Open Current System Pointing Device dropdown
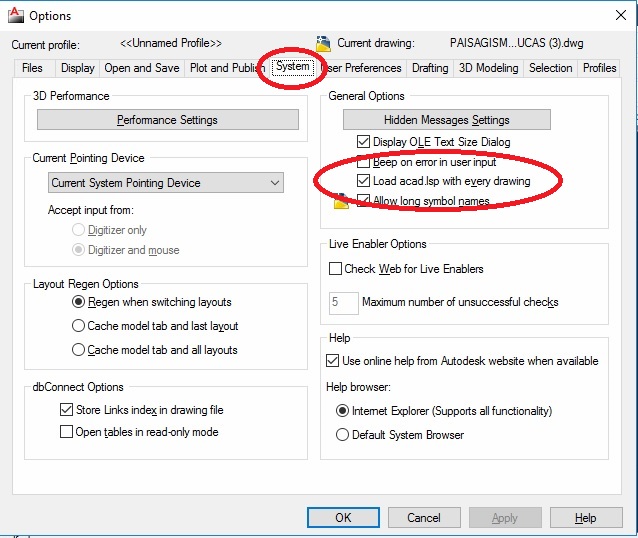Screen dimensions: 638x538 (166, 183)
